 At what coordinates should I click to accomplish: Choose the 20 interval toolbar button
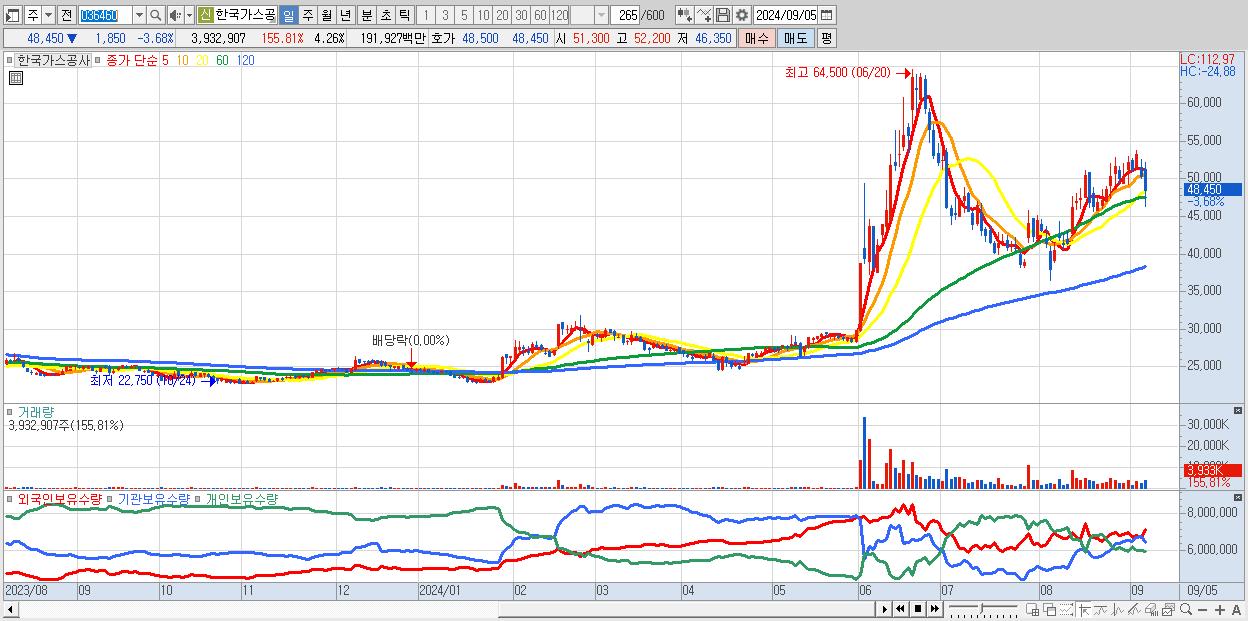pyautogui.click(x=502, y=15)
